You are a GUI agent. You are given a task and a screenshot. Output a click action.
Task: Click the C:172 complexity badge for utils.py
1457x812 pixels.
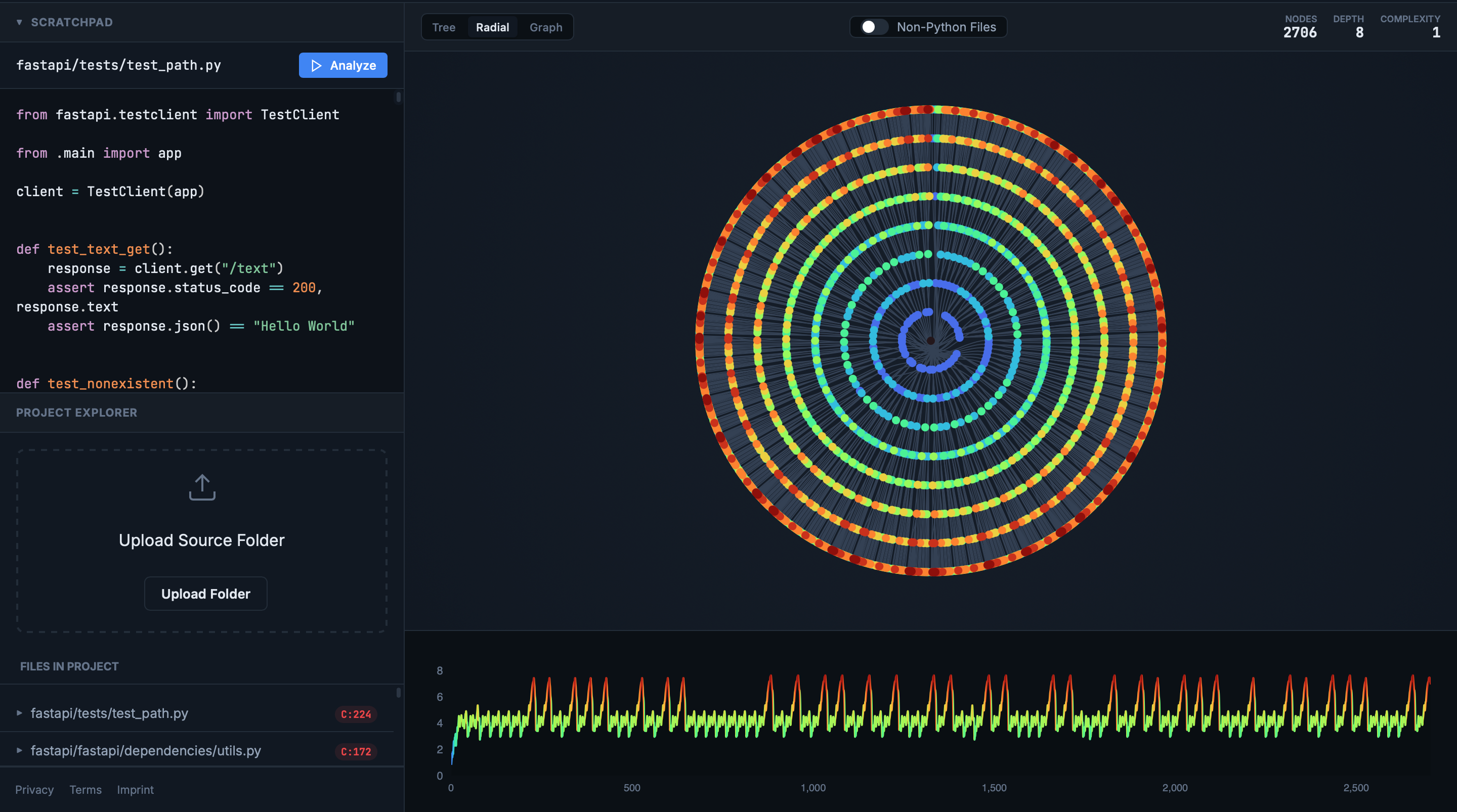point(356,751)
